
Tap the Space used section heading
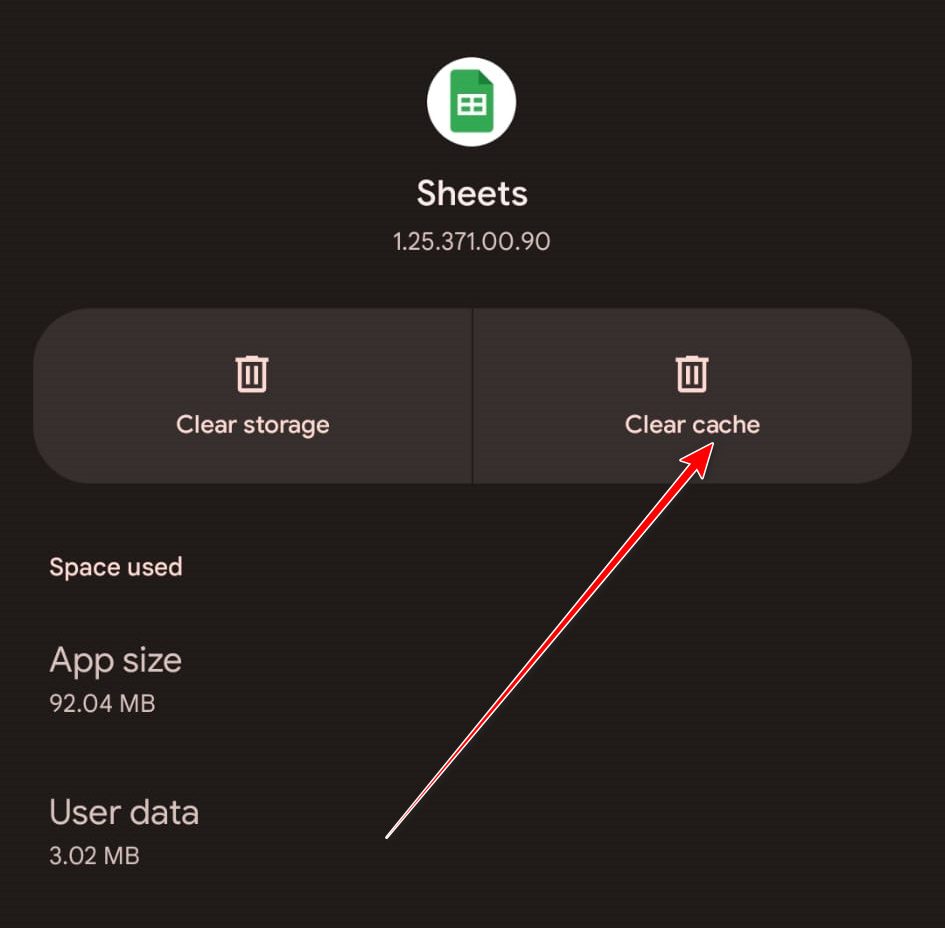(116, 567)
